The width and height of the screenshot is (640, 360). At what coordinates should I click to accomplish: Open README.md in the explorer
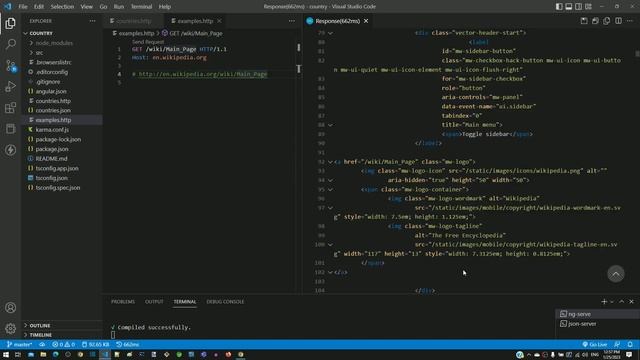(x=61, y=159)
